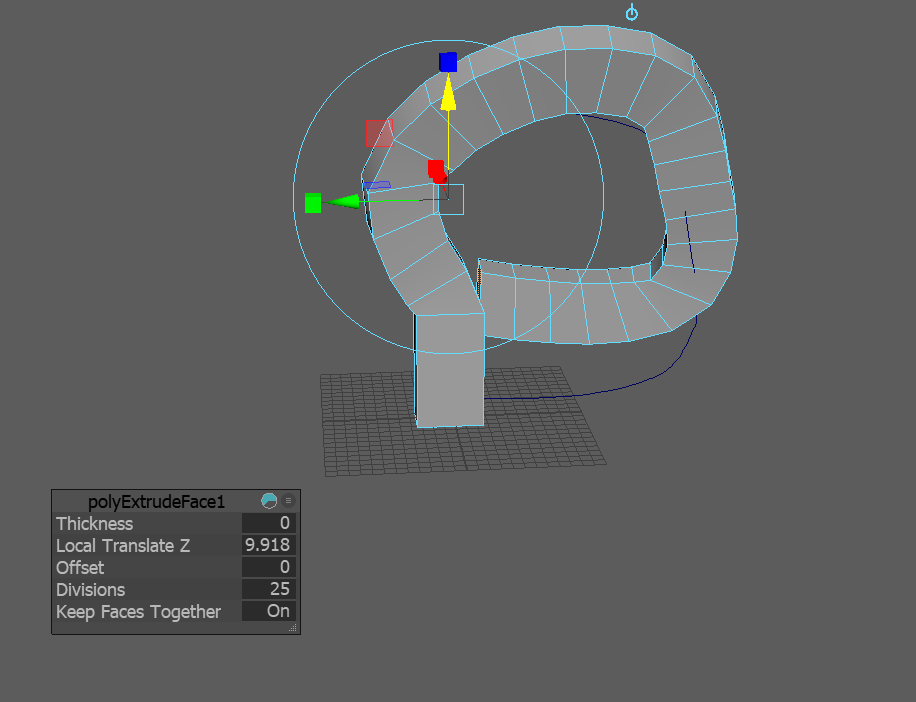The image size is (916, 702).
Task: Click the Local Translate Z label
Action: 123,545
